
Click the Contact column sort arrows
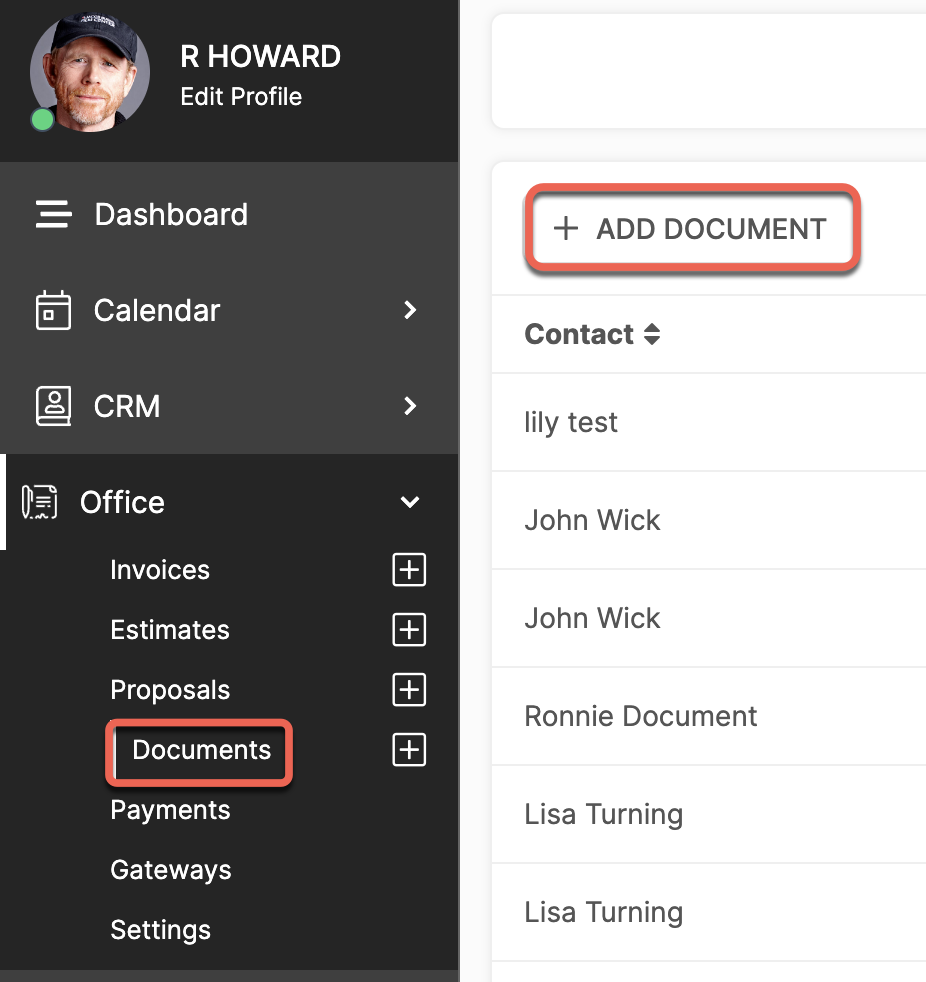tap(652, 334)
